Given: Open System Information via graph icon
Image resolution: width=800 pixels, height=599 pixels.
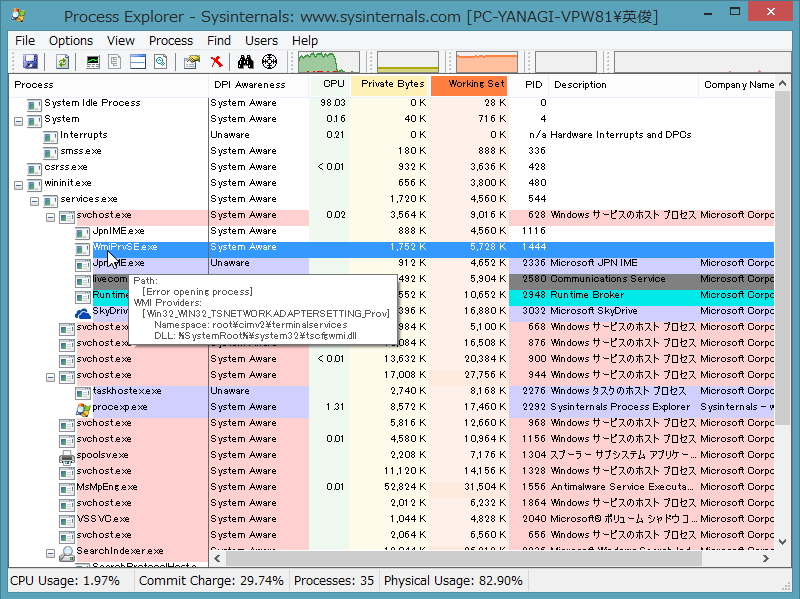Looking at the screenshot, I should [91, 63].
